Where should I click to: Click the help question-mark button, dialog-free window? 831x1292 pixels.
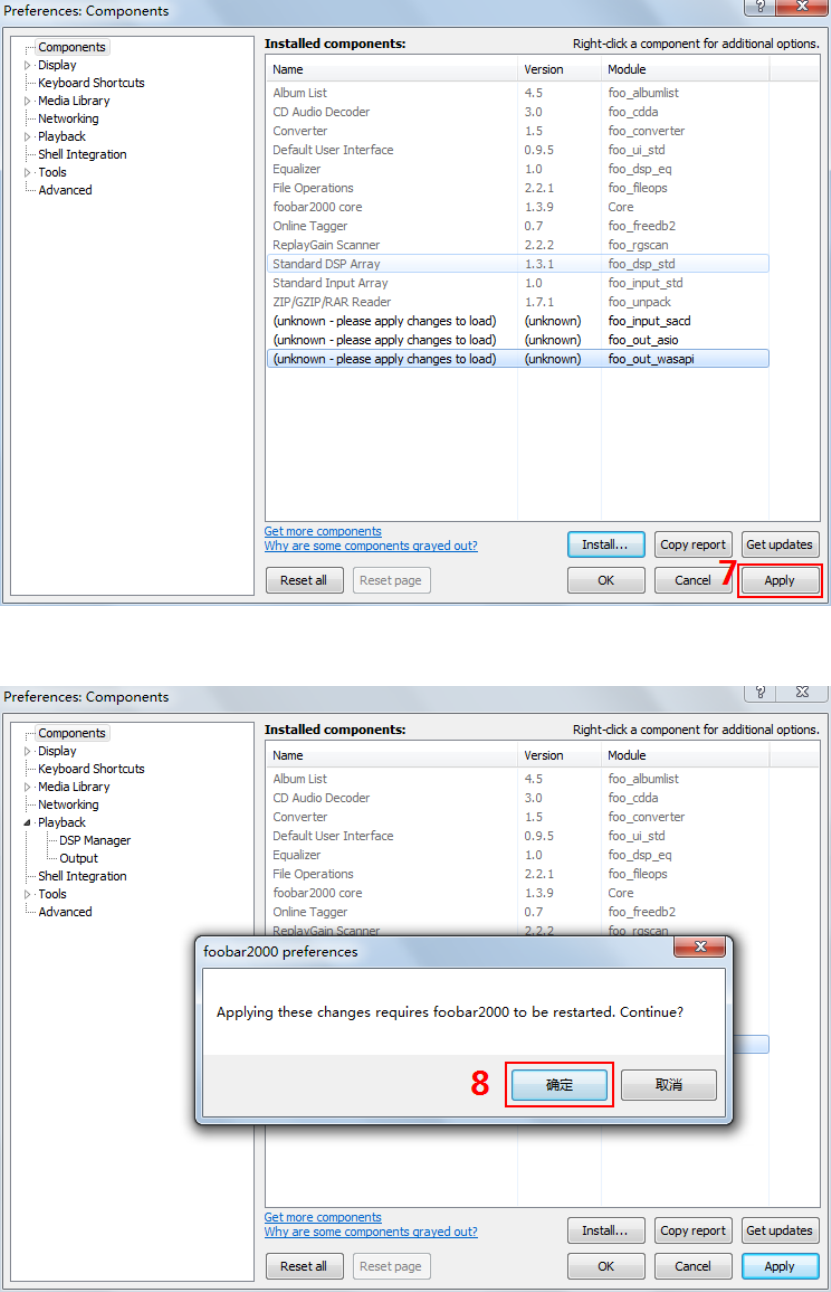[x=758, y=7]
